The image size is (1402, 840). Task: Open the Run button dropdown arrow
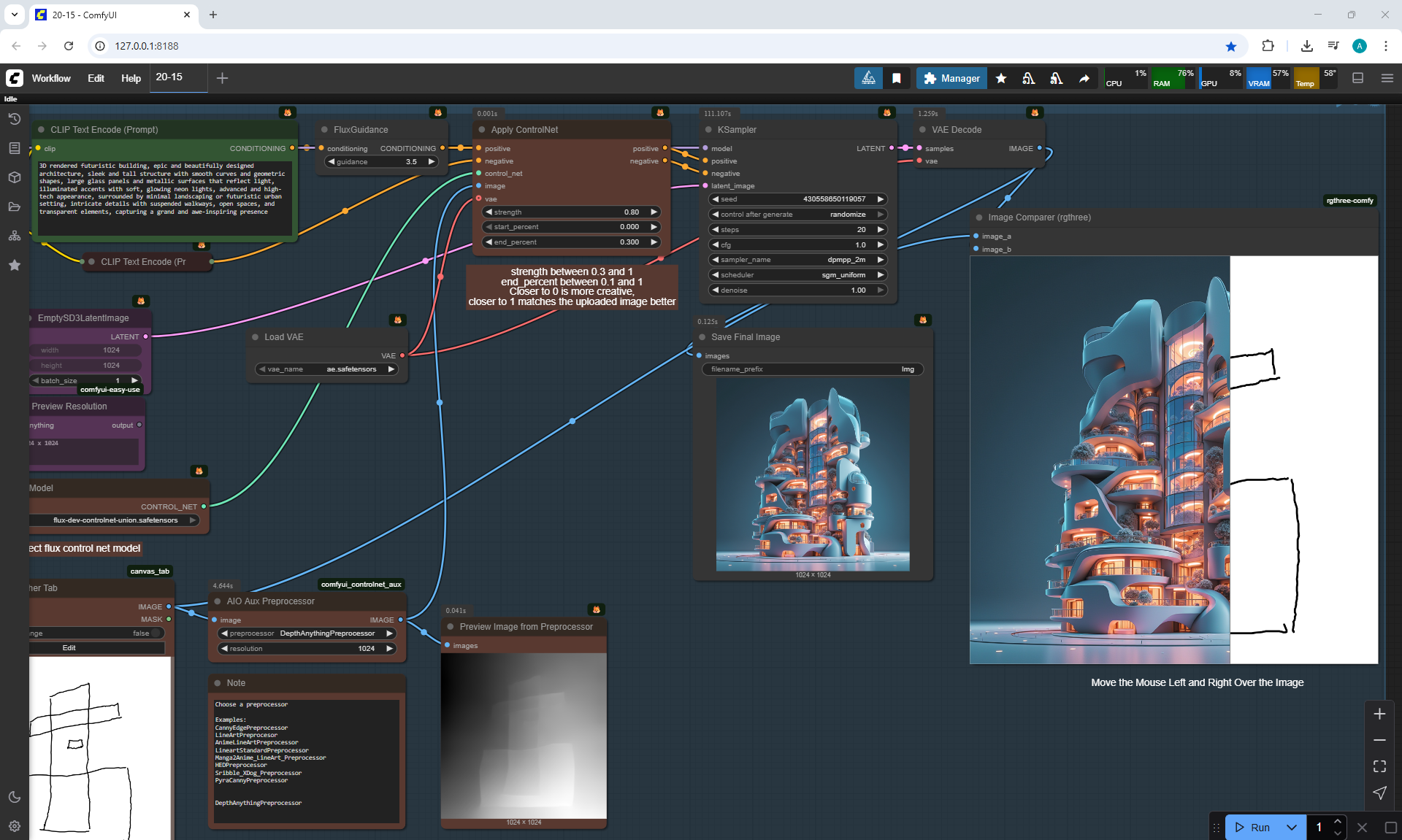coord(1291,827)
